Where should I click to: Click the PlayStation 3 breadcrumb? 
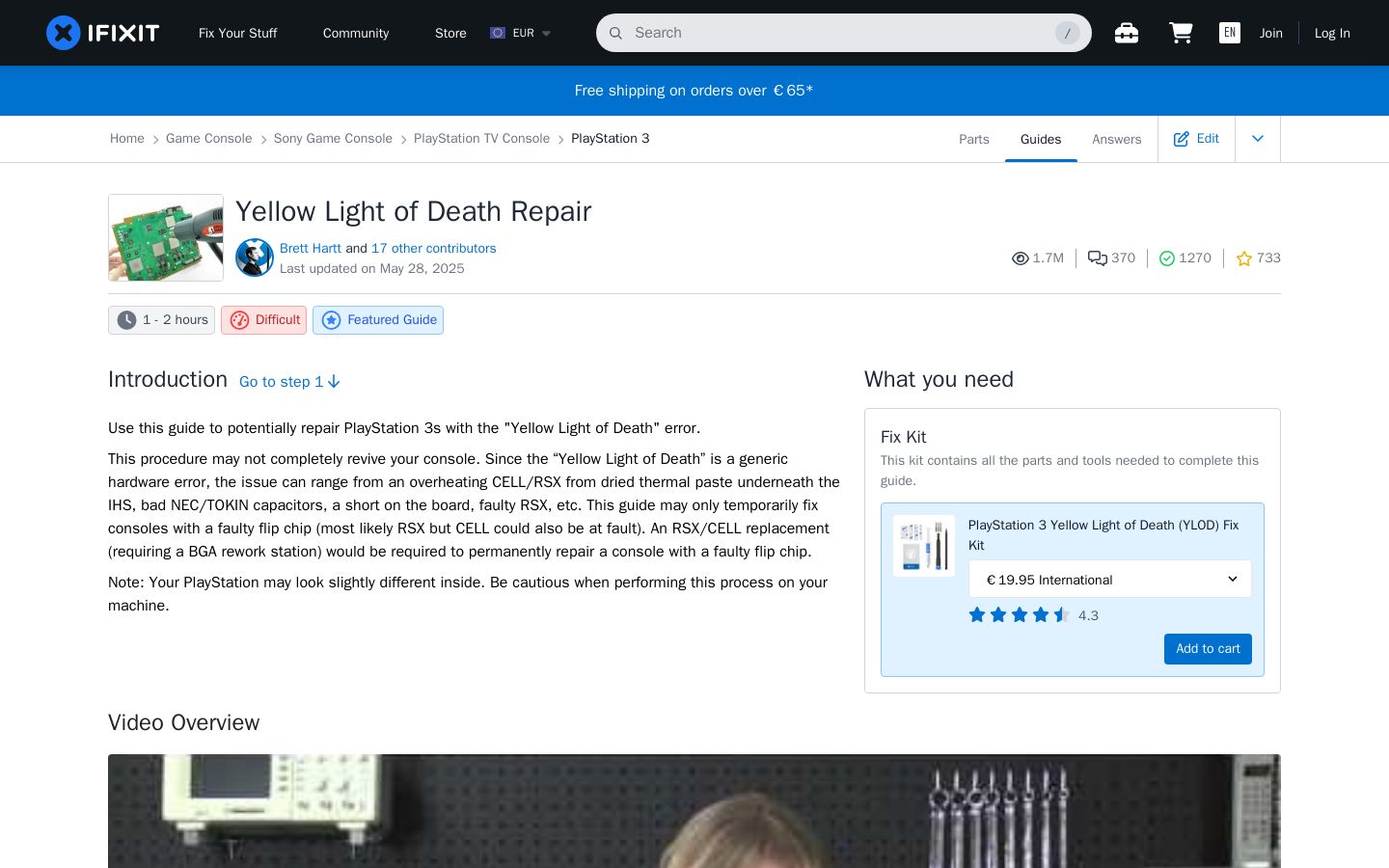[x=611, y=139]
